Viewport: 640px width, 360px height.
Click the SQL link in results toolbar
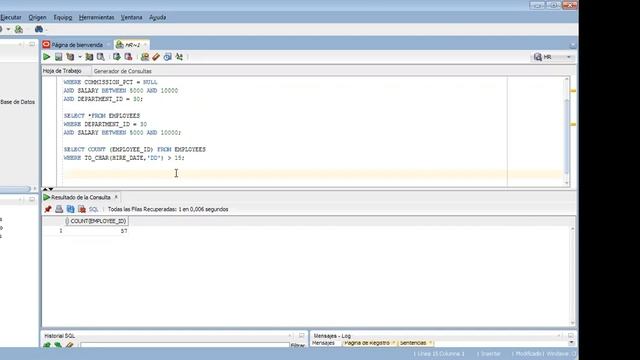click(x=93, y=209)
